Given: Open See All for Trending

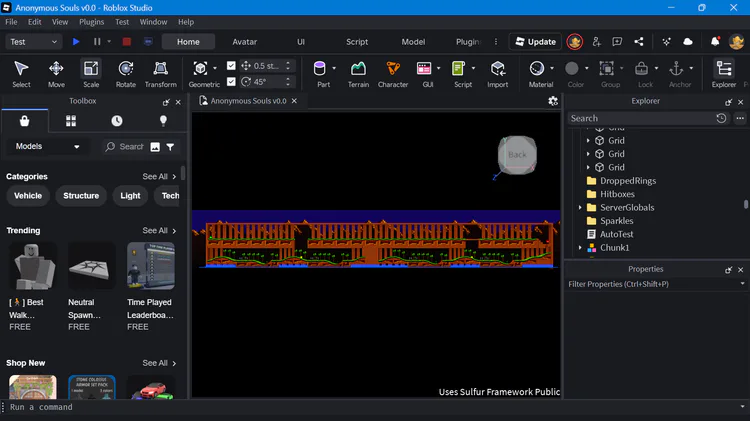Looking at the screenshot, I should tap(159, 231).
